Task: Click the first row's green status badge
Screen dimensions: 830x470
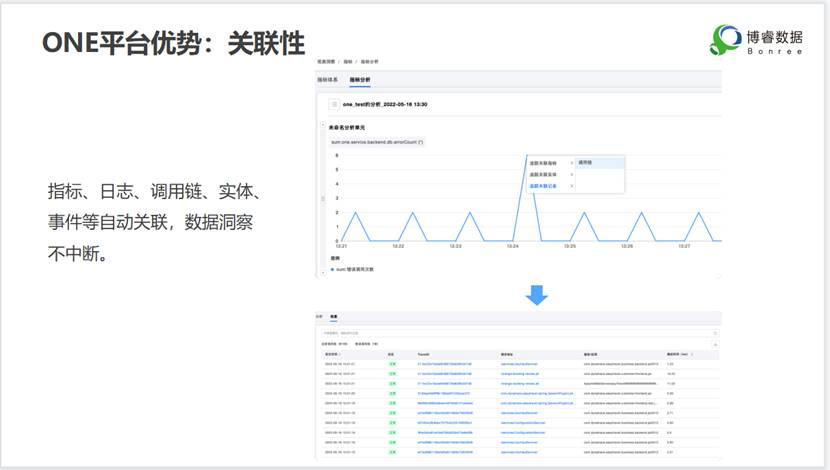Action: pos(392,363)
